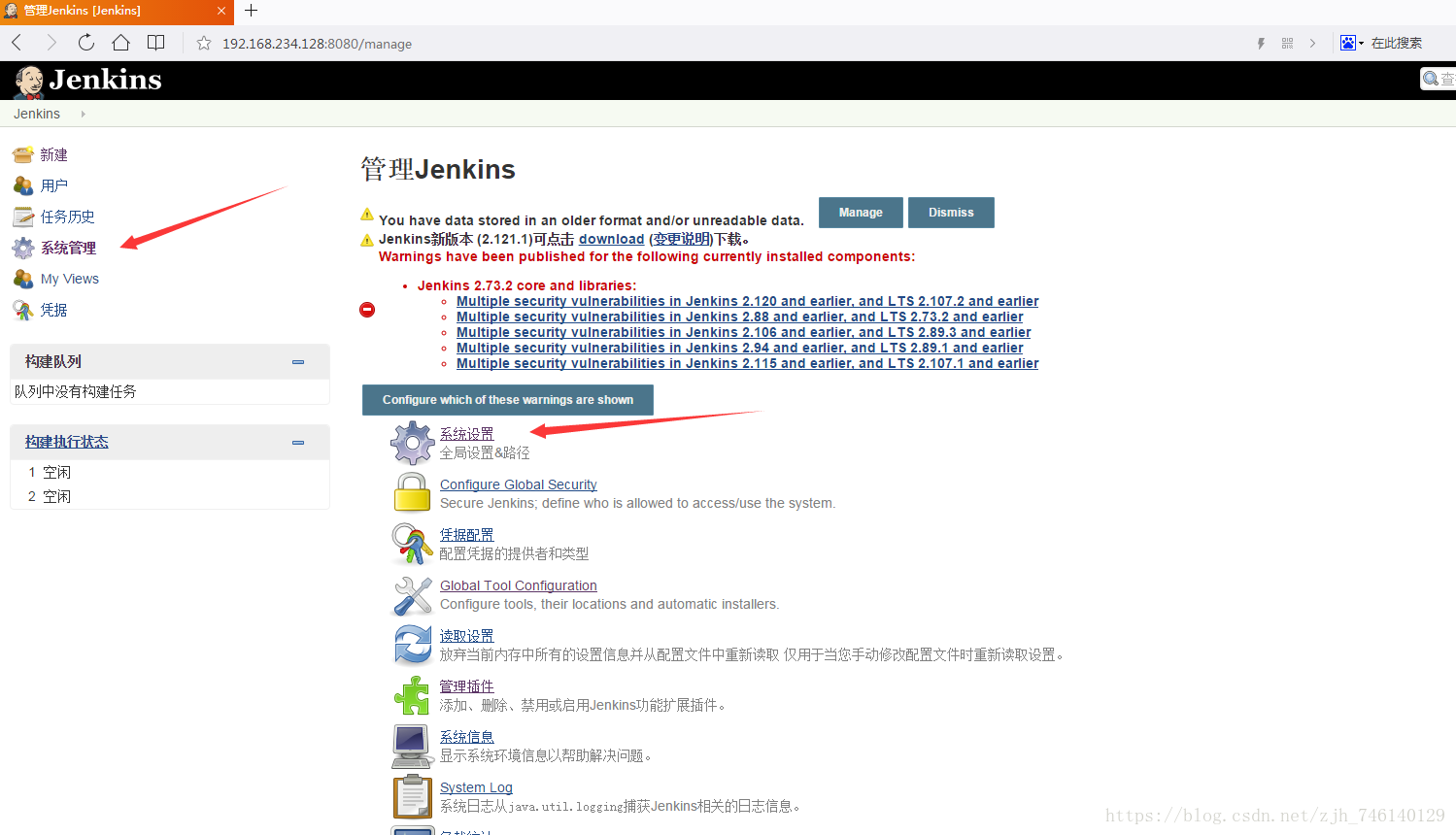Open vulnerabilities in Jenkins 2.88 link

pyautogui.click(x=740, y=317)
